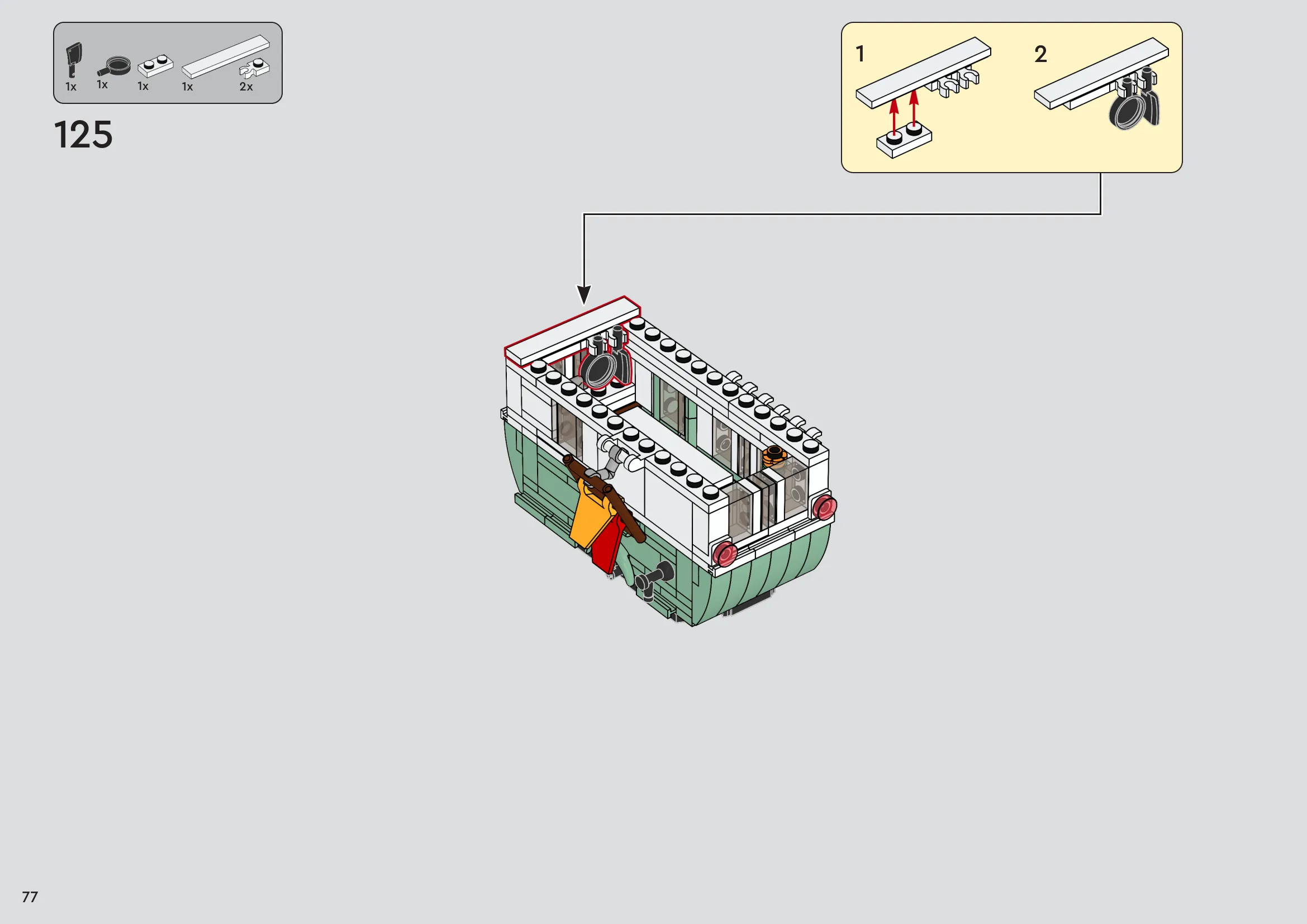1307x924 pixels.
Task: Select the frying pan part icon
Action: [114, 66]
